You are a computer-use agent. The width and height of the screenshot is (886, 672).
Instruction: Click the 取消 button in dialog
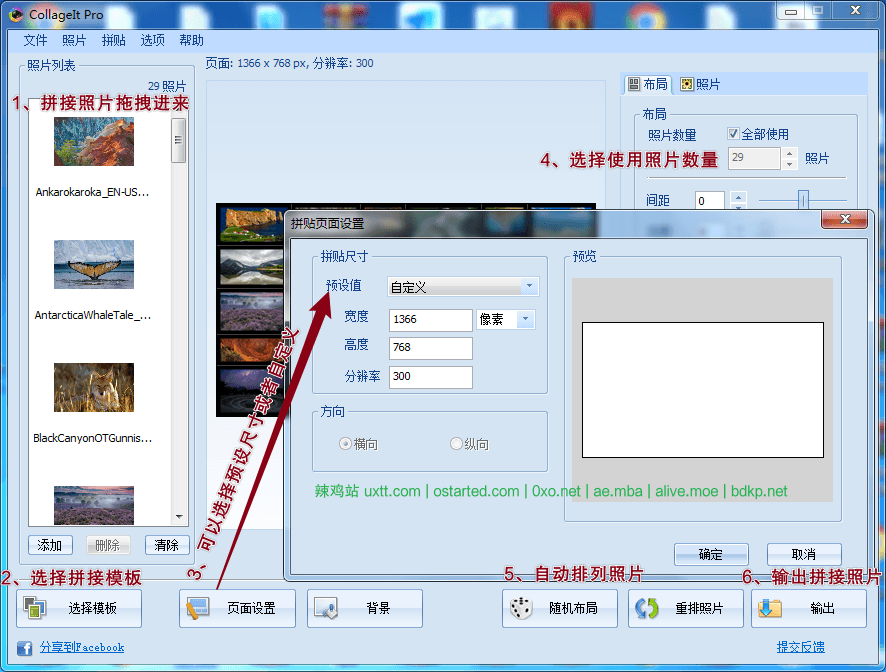coord(804,554)
